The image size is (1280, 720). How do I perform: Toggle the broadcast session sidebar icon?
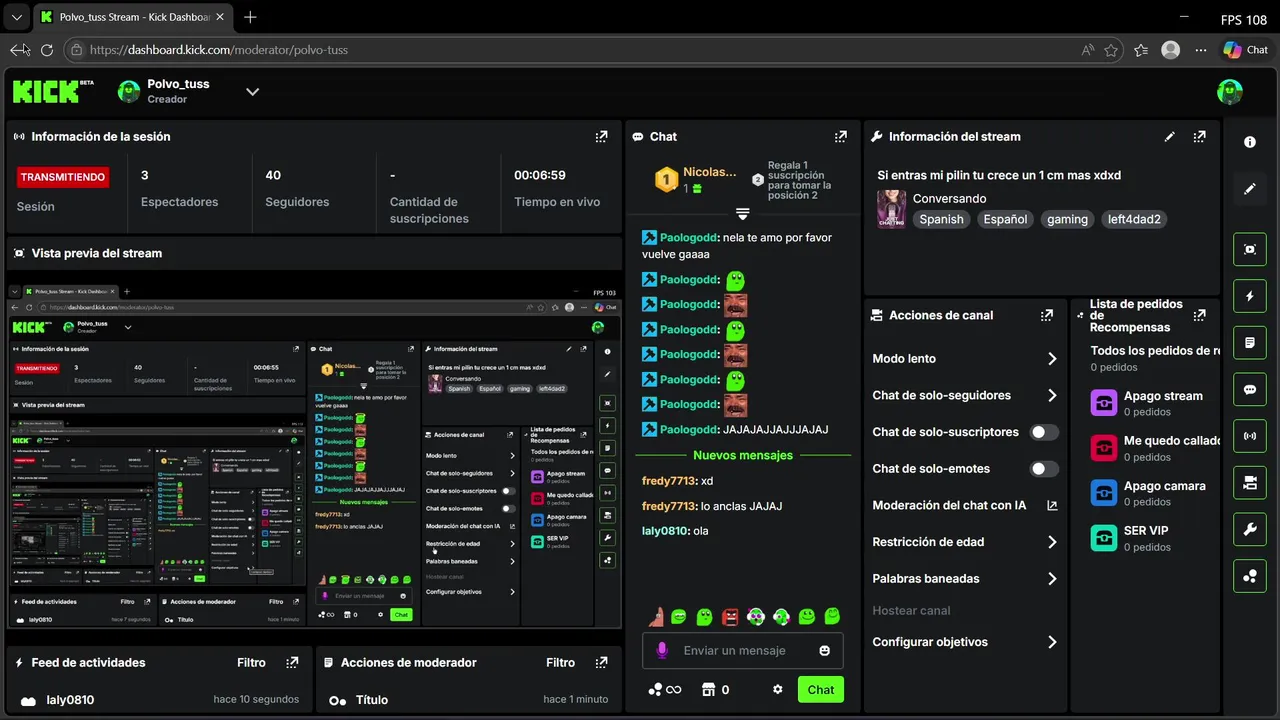pos(1250,436)
